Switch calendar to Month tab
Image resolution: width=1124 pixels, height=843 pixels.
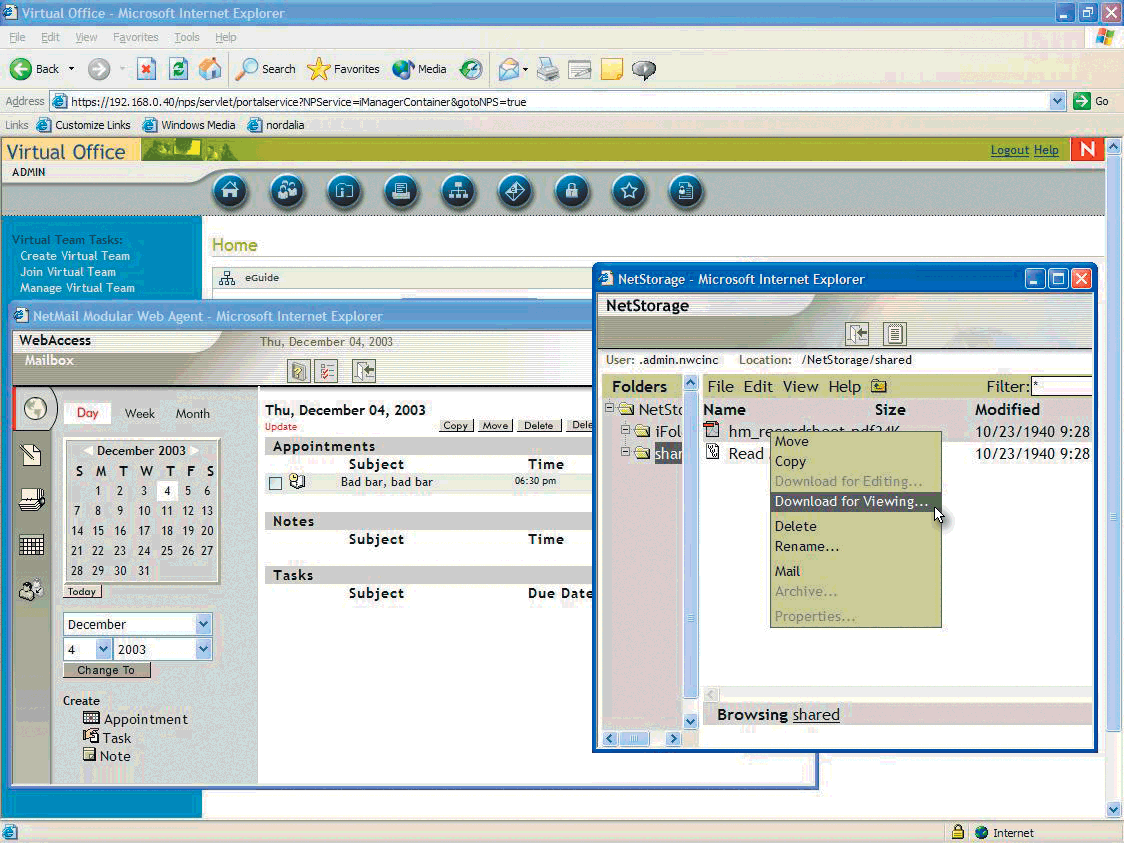pos(193,414)
